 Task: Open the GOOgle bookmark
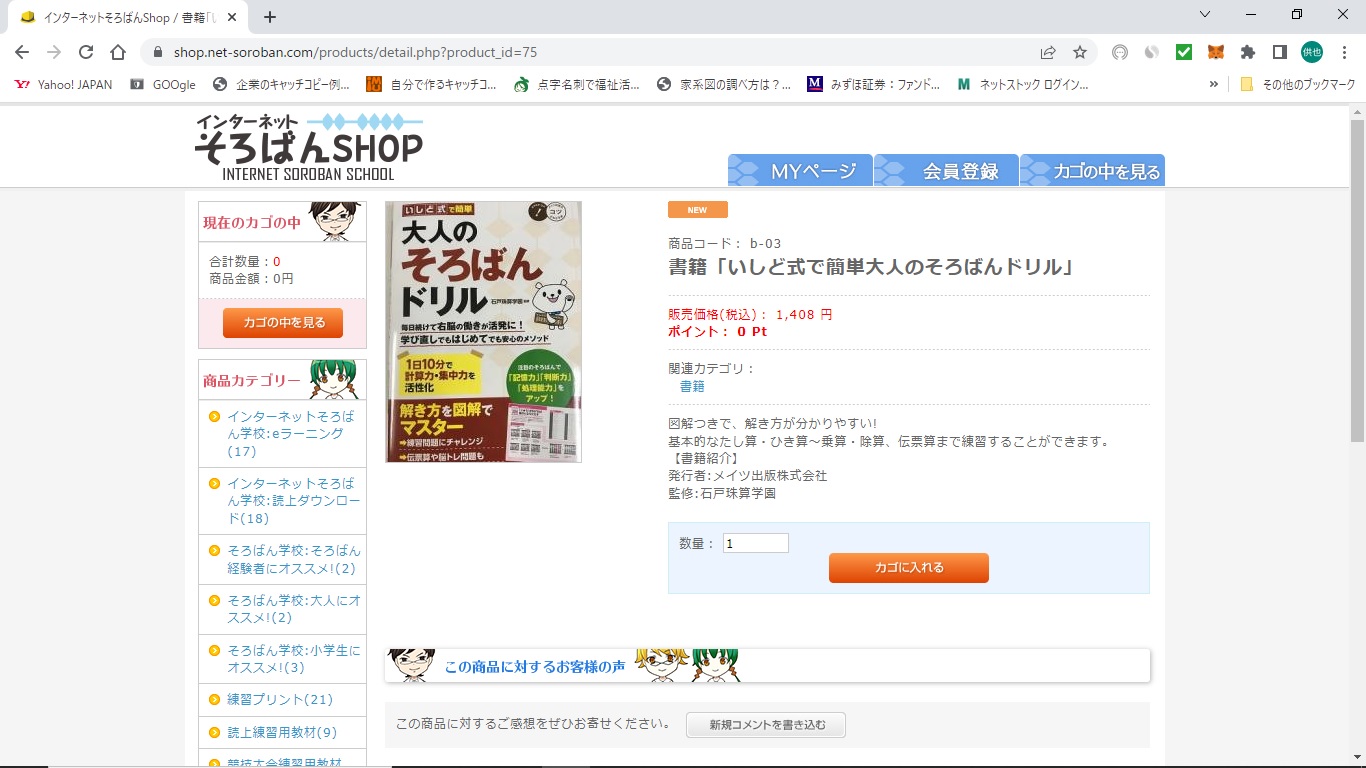(164, 85)
